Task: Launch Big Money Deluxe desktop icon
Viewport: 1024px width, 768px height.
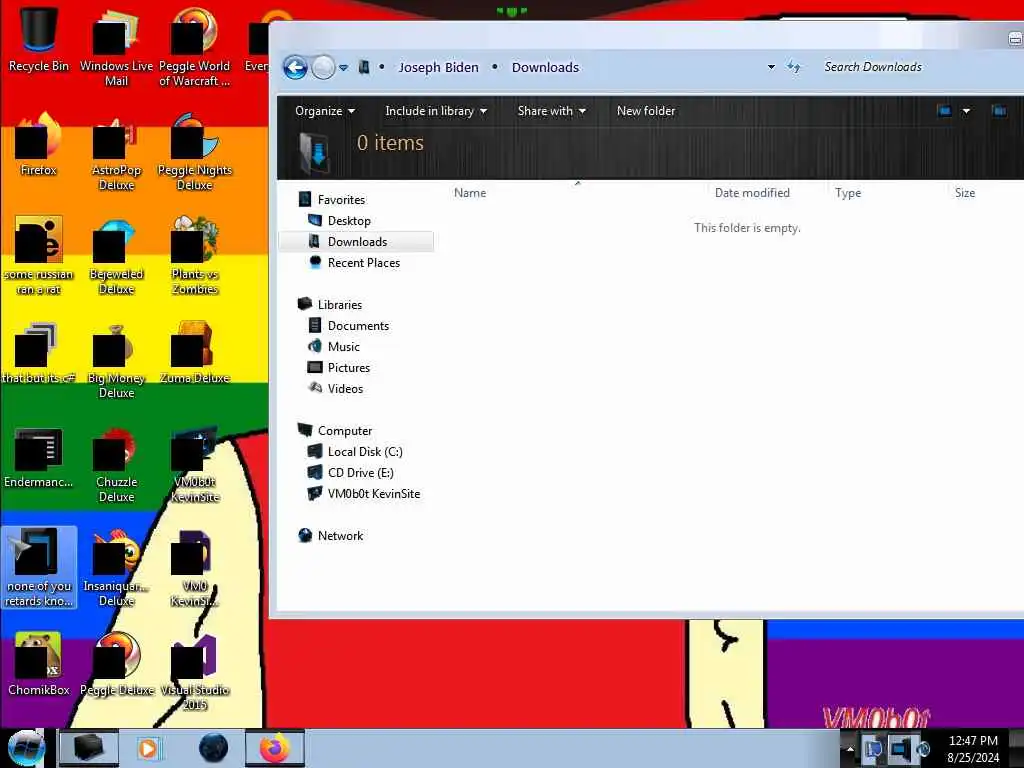Action: (116, 360)
